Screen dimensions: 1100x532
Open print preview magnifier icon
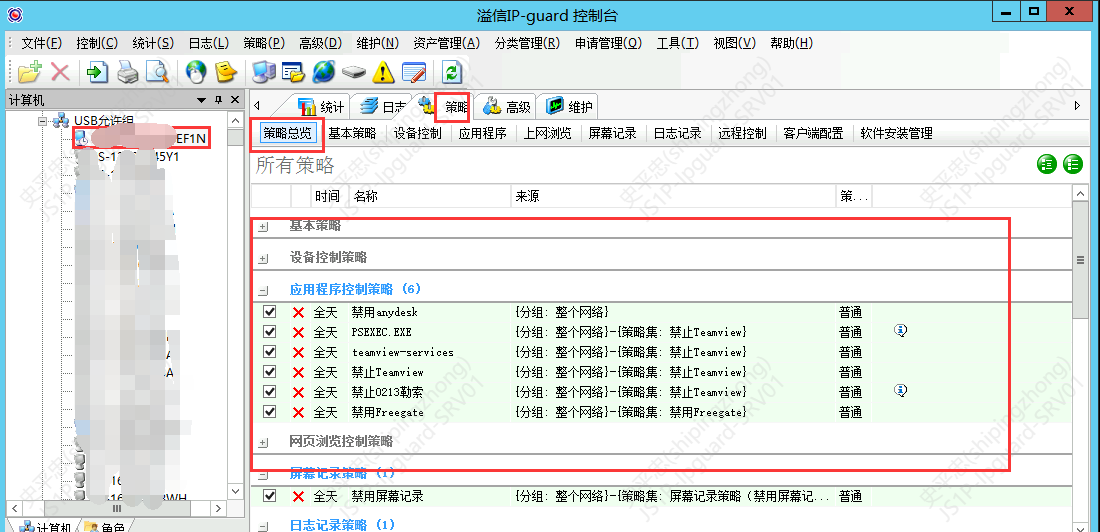[157, 72]
